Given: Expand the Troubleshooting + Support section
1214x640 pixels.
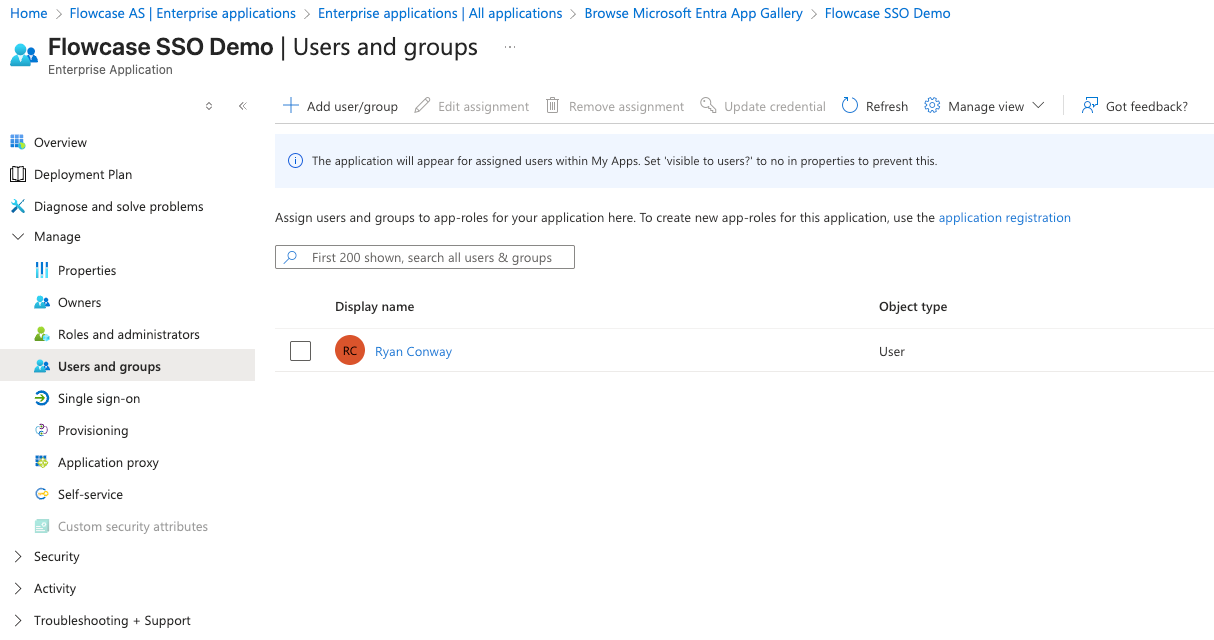Looking at the screenshot, I should [x=17, y=621].
